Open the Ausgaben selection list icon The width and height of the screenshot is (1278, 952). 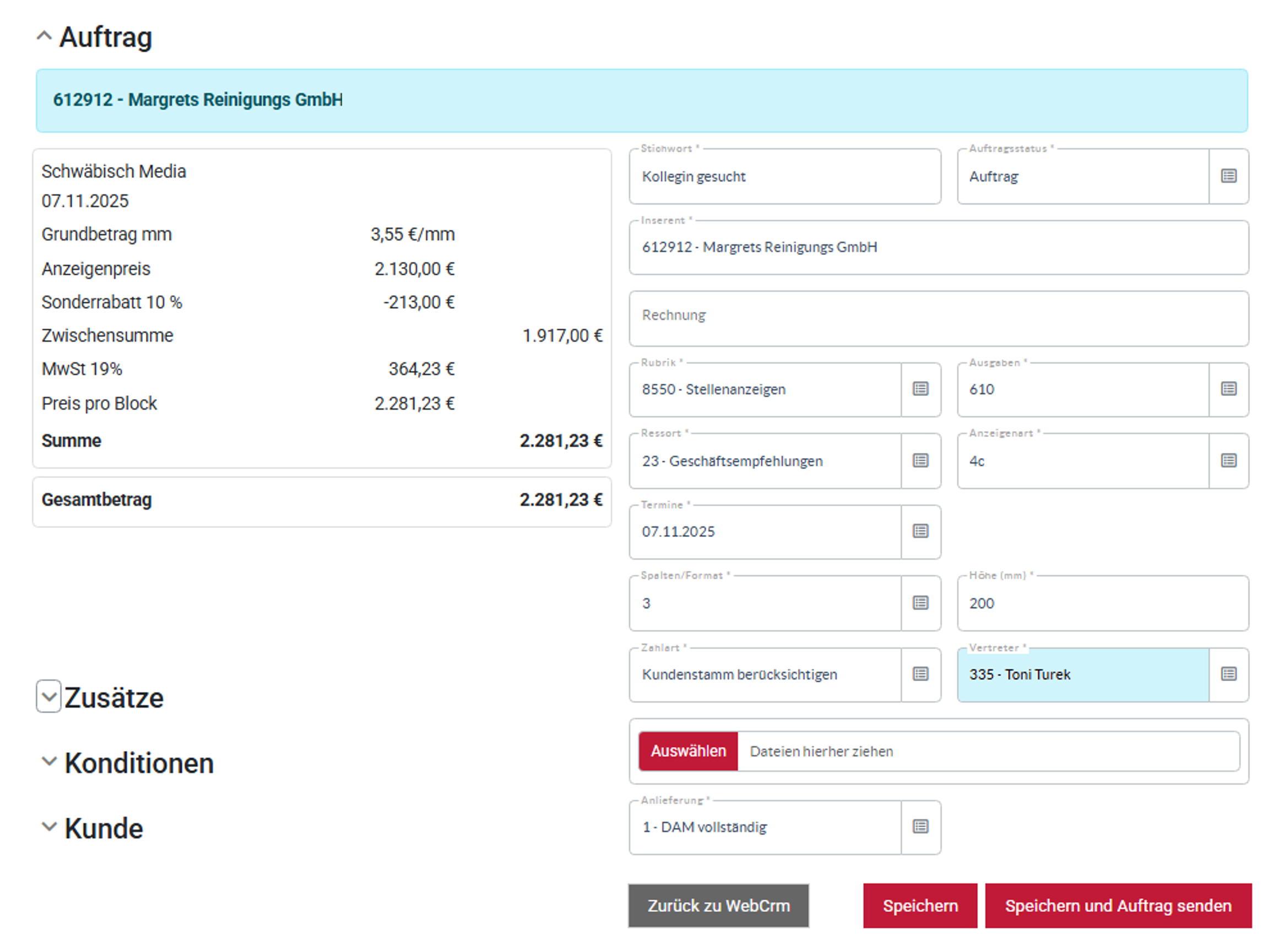click(1228, 389)
